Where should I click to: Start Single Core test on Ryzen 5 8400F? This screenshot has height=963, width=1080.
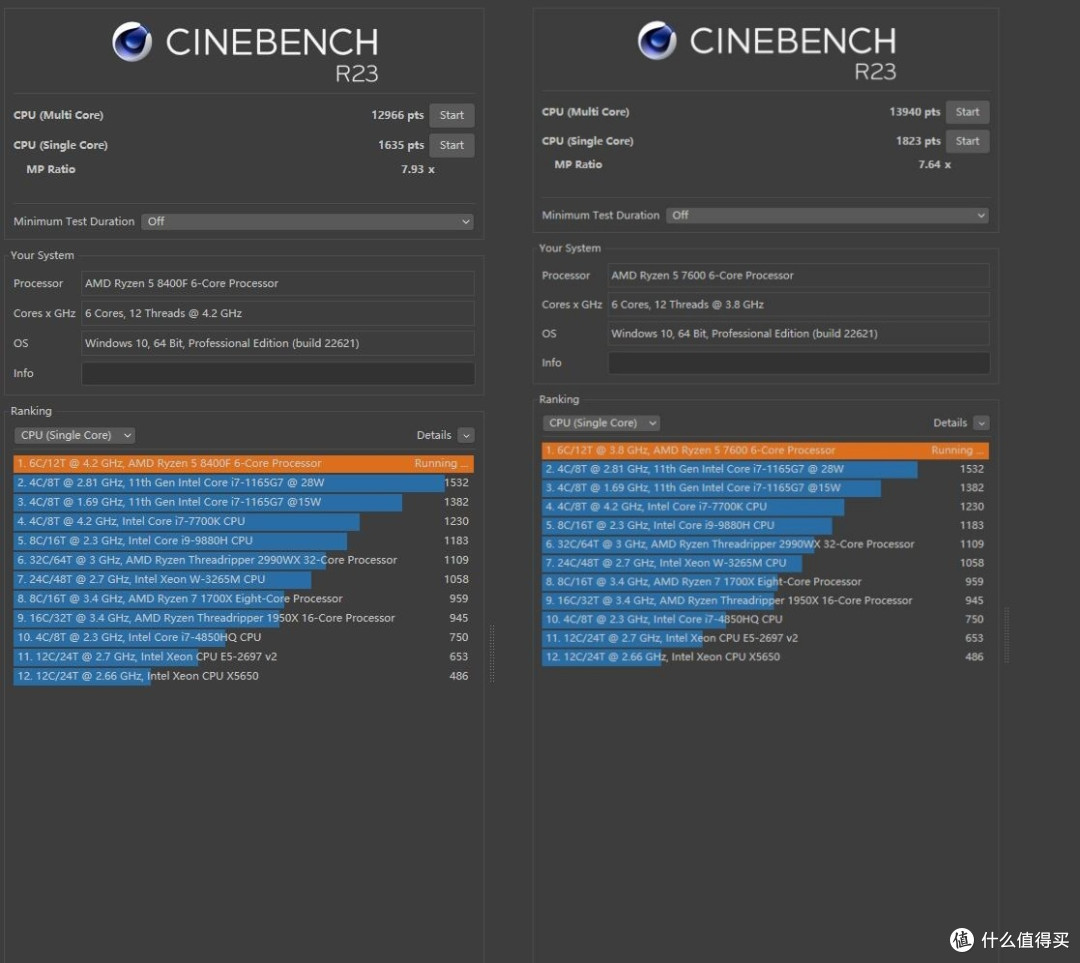click(x=452, y=145)
